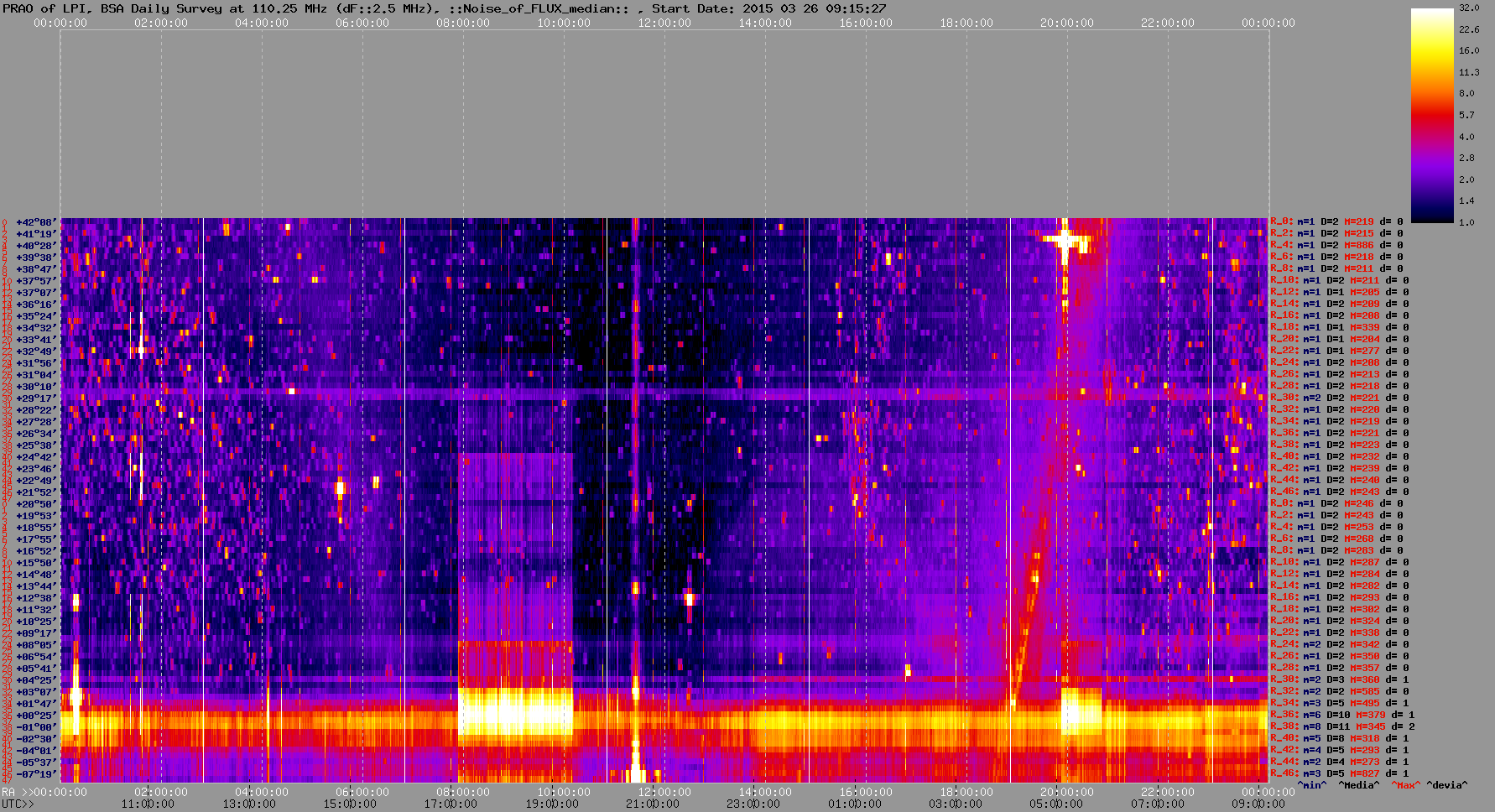Click the UTC 21:00:00 tick label
Viewport: 1495px width, 812px height.
click(653, 804)
